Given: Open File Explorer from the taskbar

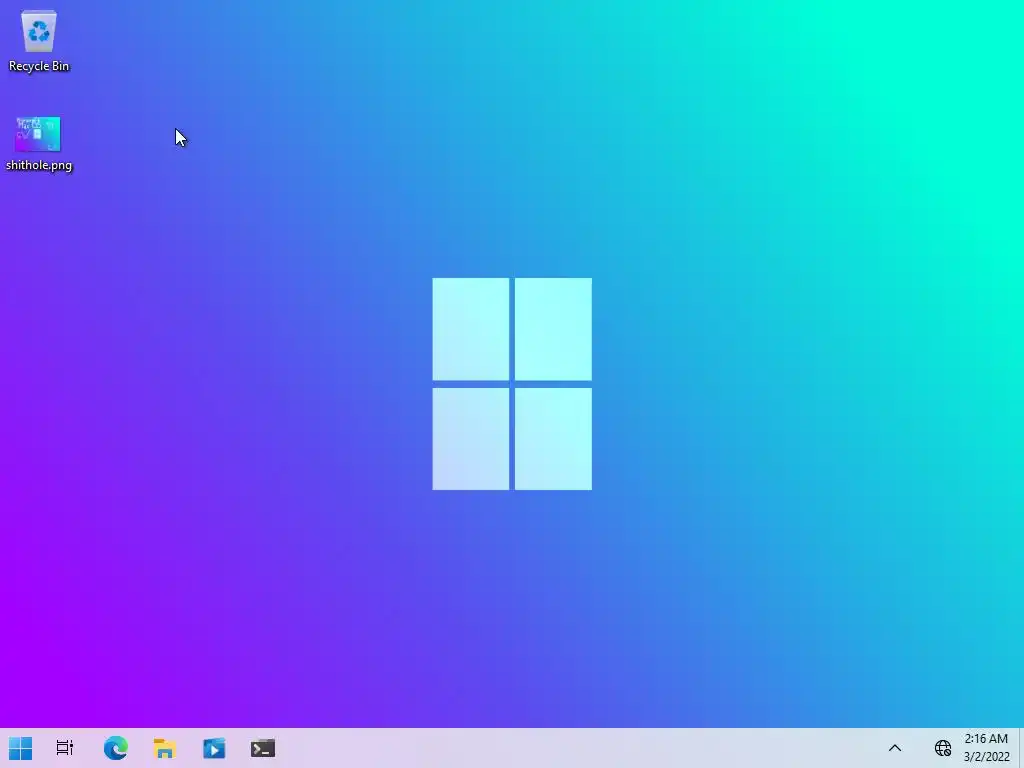Looking at the screenshot, I should pos(165,748).
